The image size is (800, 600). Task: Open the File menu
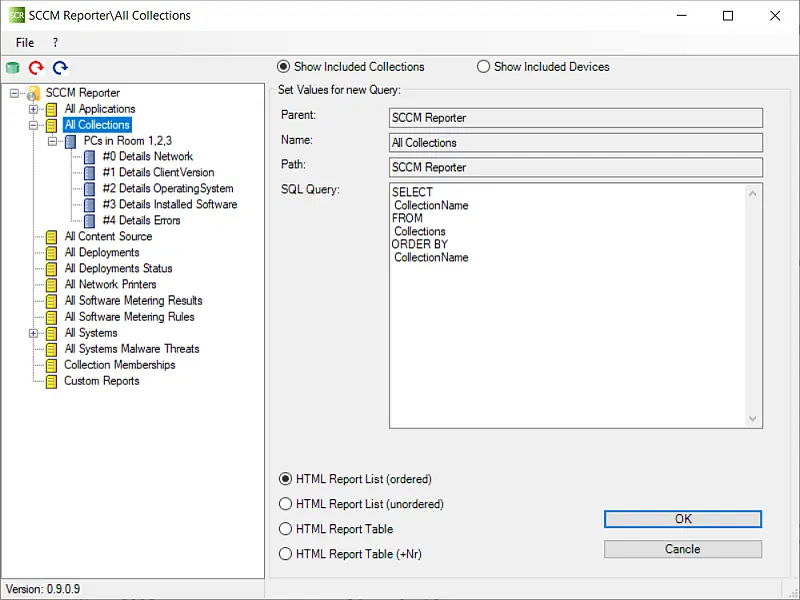pos(25,43)
